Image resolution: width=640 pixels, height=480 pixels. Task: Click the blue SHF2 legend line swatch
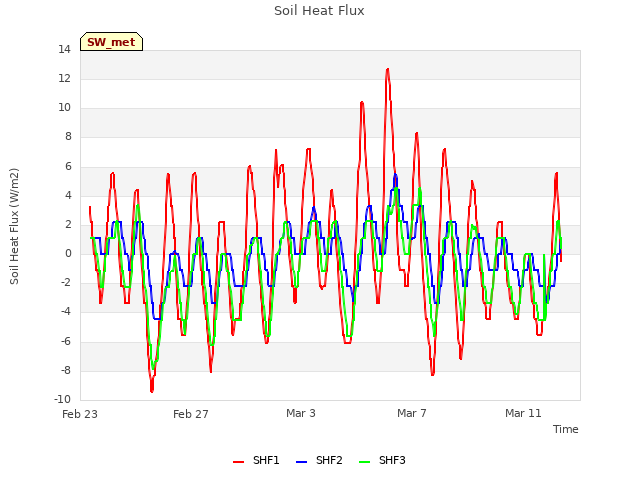[x=301, y=462]
